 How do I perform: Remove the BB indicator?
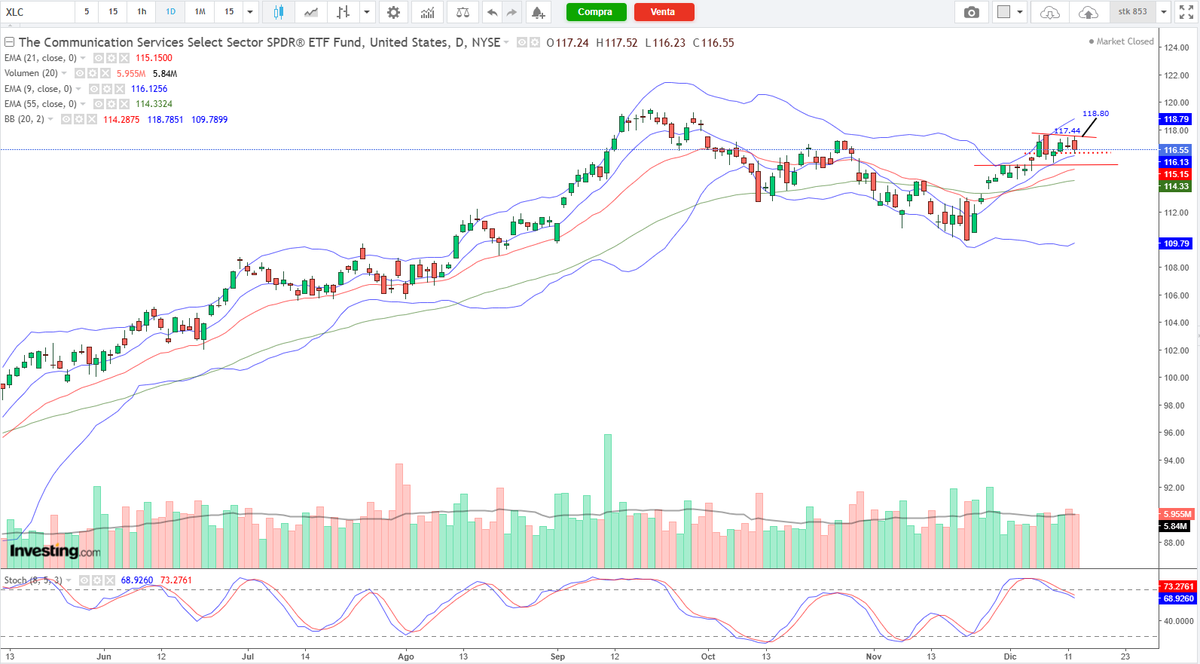click(92, 119)
